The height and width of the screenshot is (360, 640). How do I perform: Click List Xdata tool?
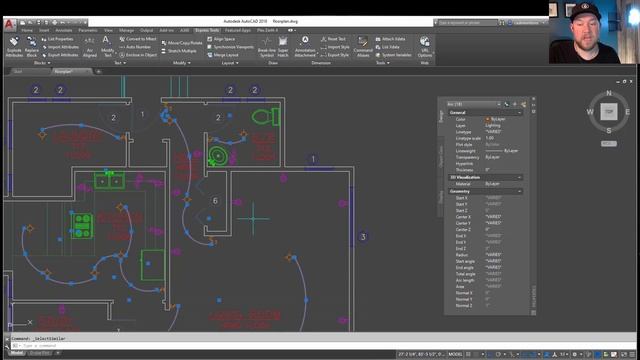point(387,47)
